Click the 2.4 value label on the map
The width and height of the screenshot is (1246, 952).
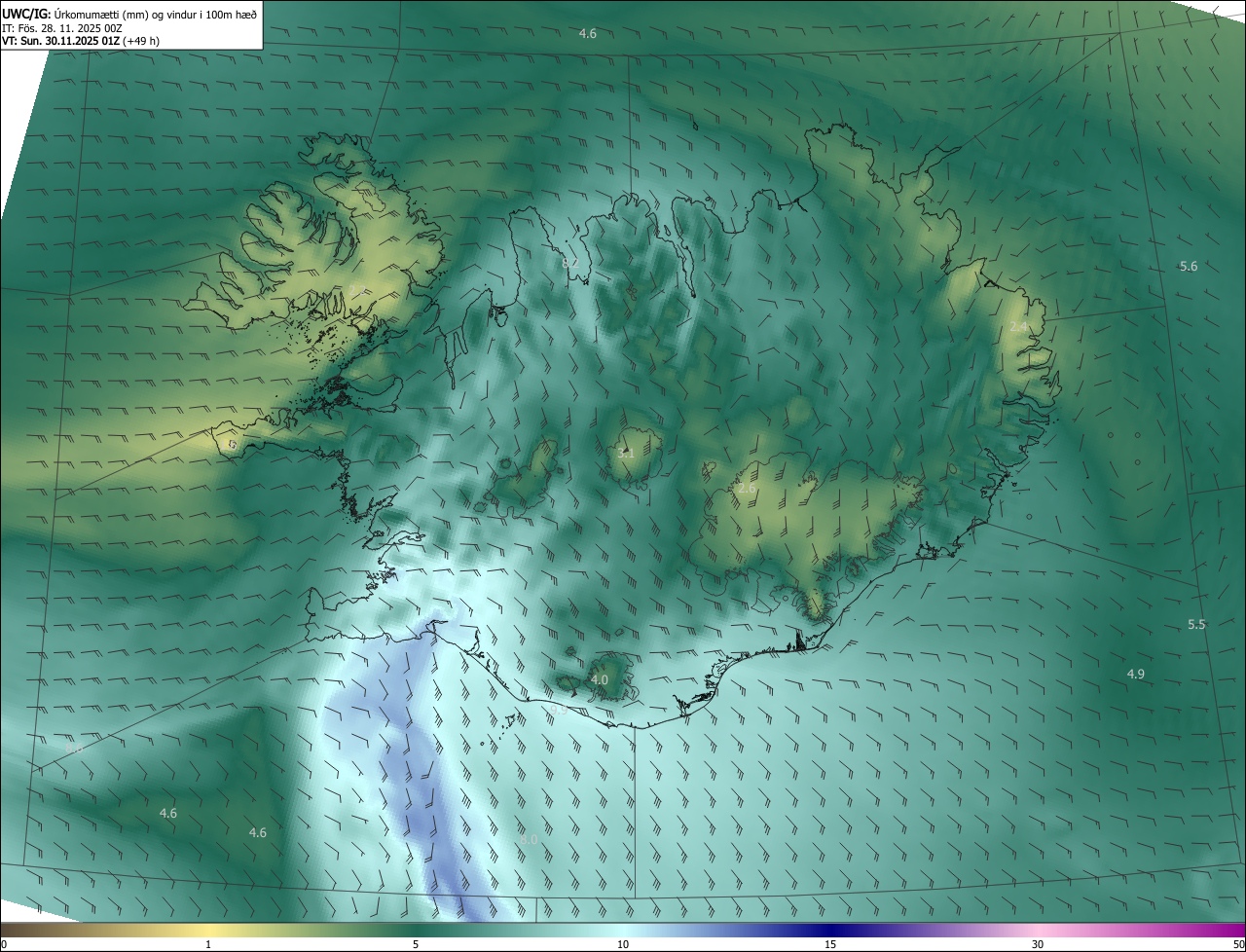click(x=1018, y=326)
